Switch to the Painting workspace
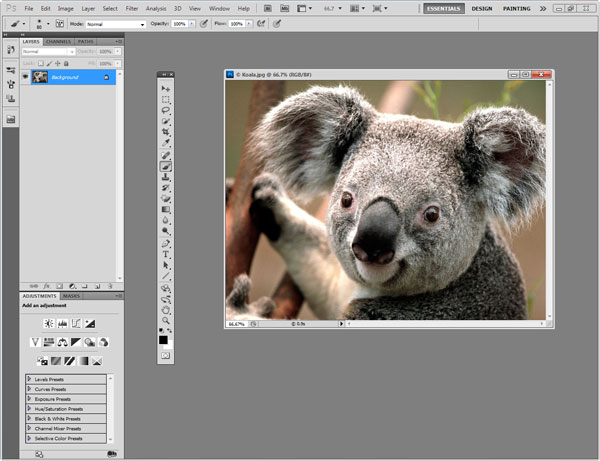This screenshot has height=461, width=600. [517, 8]
